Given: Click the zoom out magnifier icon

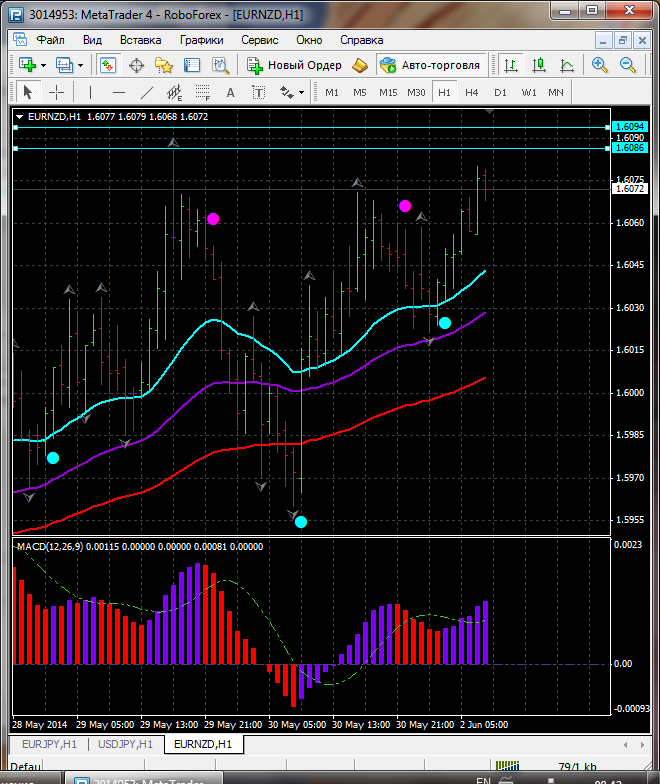Looking at the screenshot, I should (x=628, y=65).
